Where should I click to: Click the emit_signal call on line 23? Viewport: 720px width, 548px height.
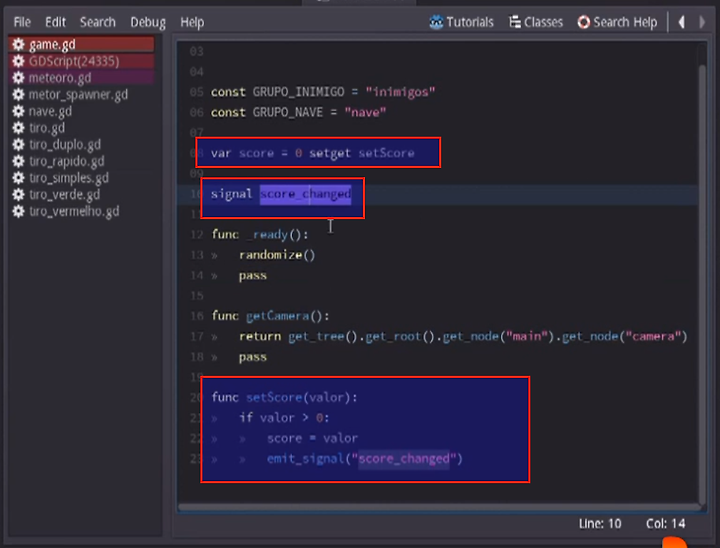tap(365, 458)
